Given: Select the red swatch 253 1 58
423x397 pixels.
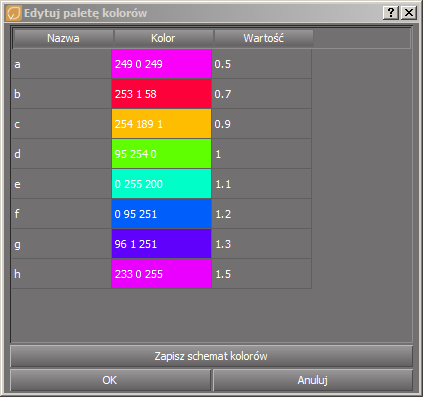Looking at the screenshot, I should coord(161,94).
